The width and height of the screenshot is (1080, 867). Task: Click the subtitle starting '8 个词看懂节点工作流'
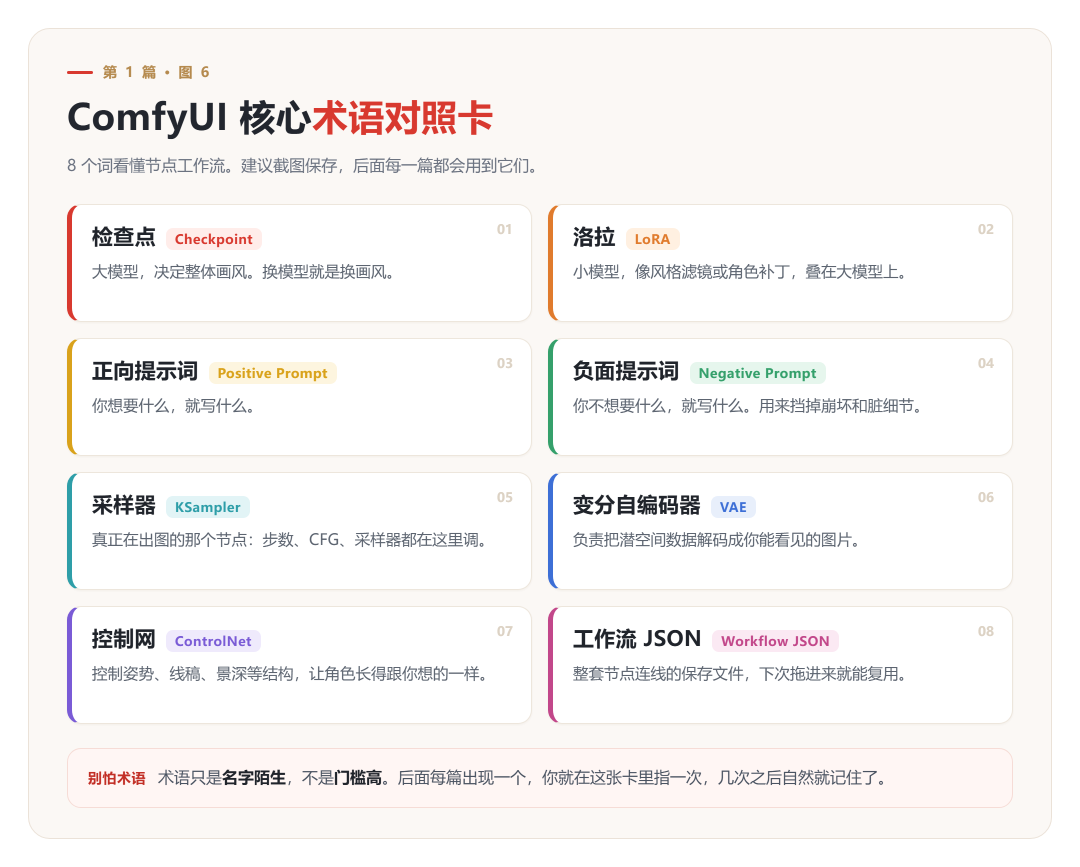pyautogui.click(x=302, y=166)
